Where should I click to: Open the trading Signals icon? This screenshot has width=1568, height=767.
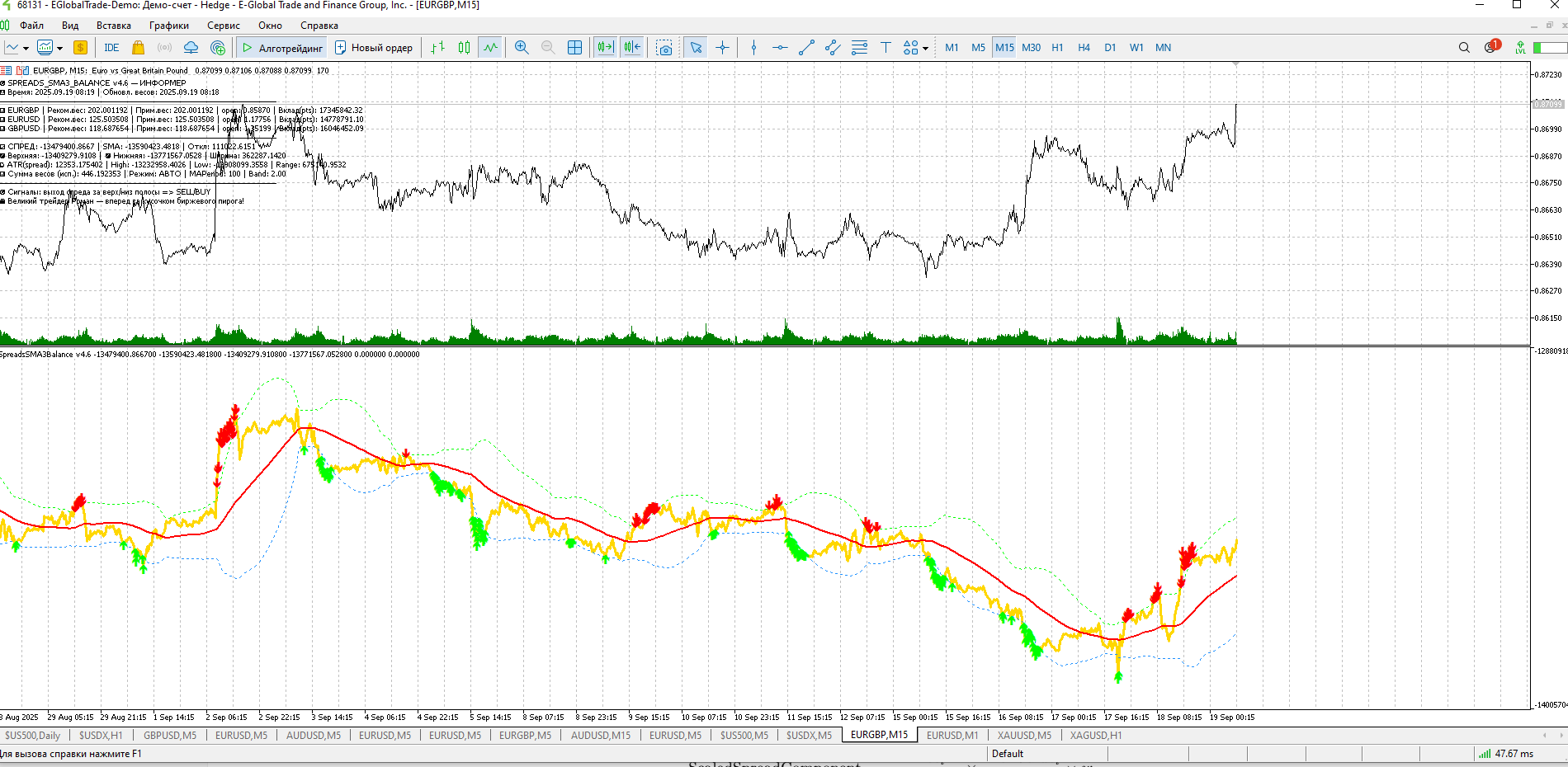coord(164,48)
